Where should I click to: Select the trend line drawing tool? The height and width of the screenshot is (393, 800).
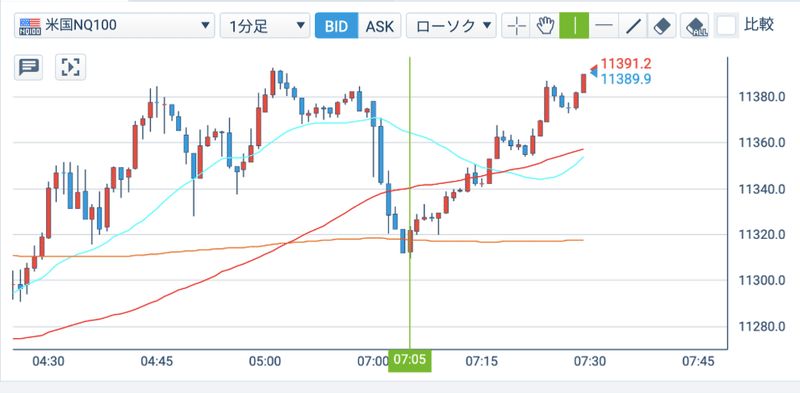pyautogui.click(x=633, y=26)
